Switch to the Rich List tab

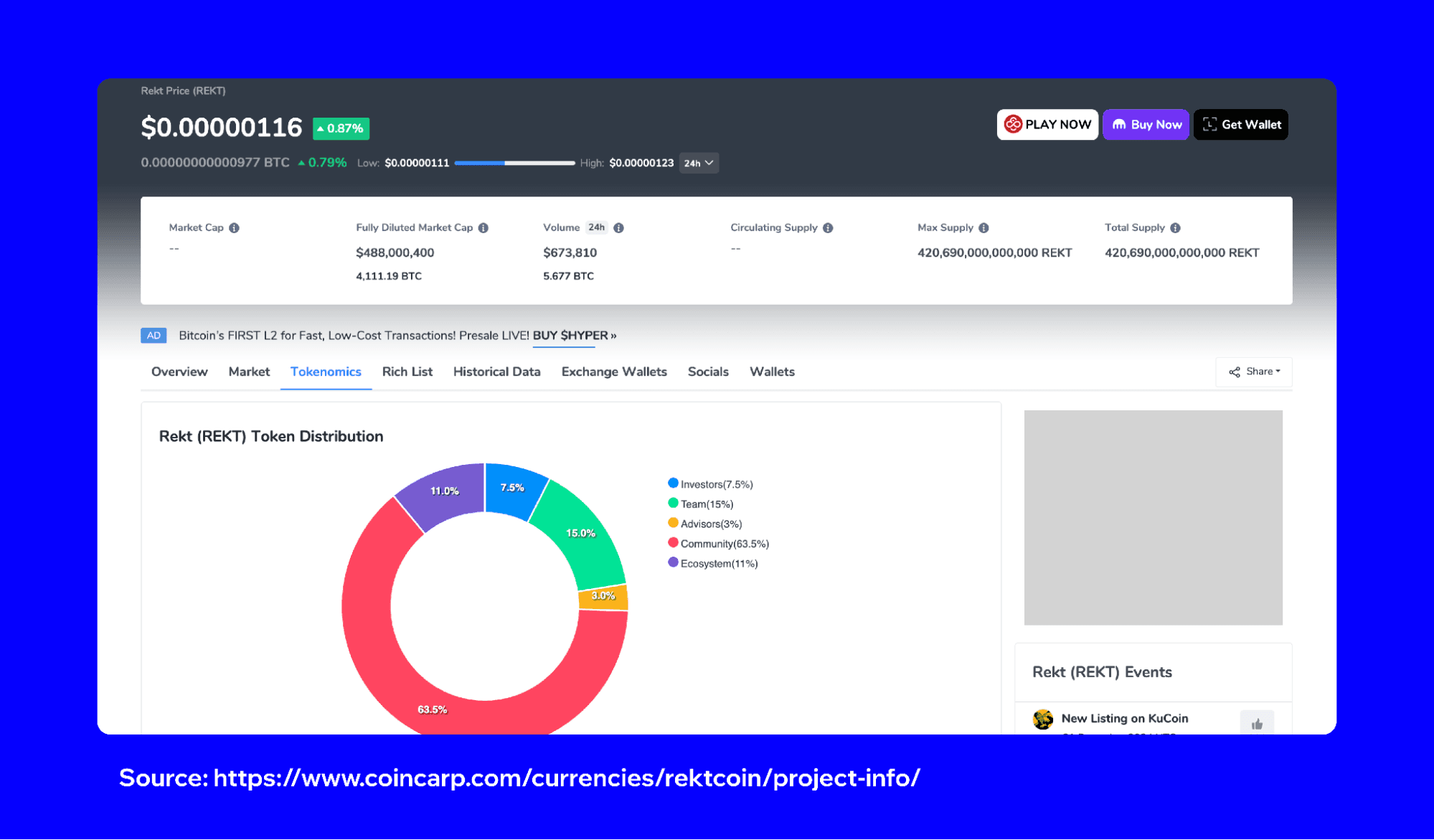pos(407,372)
